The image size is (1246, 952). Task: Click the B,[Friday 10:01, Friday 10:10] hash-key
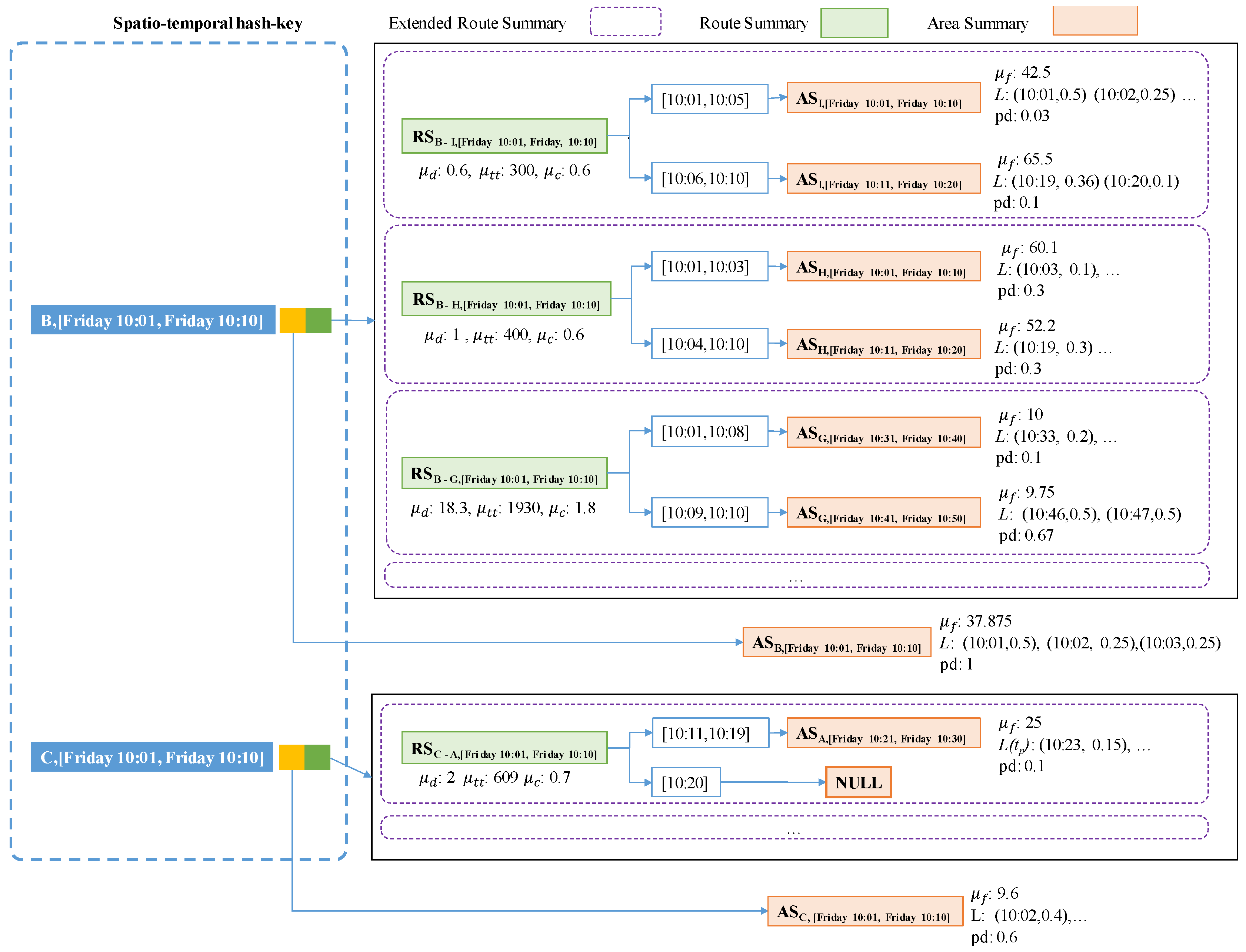153,320
